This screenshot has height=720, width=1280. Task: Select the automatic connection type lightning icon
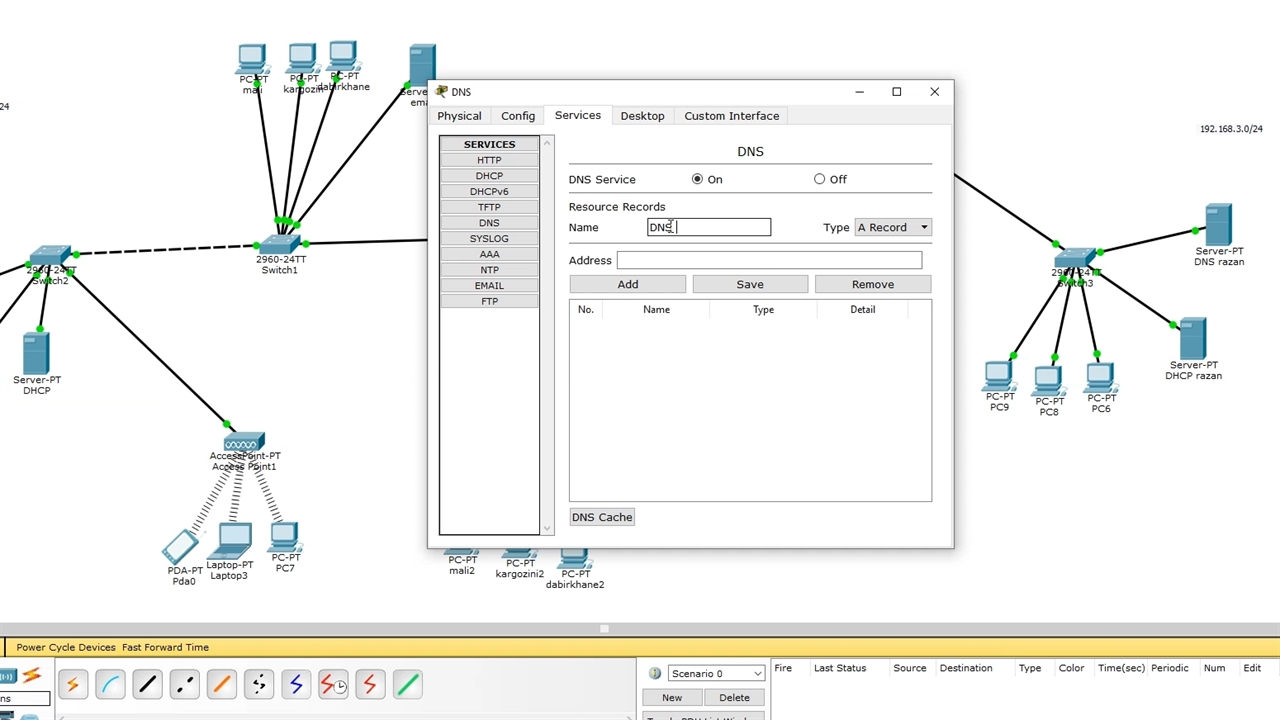(72, 685)
